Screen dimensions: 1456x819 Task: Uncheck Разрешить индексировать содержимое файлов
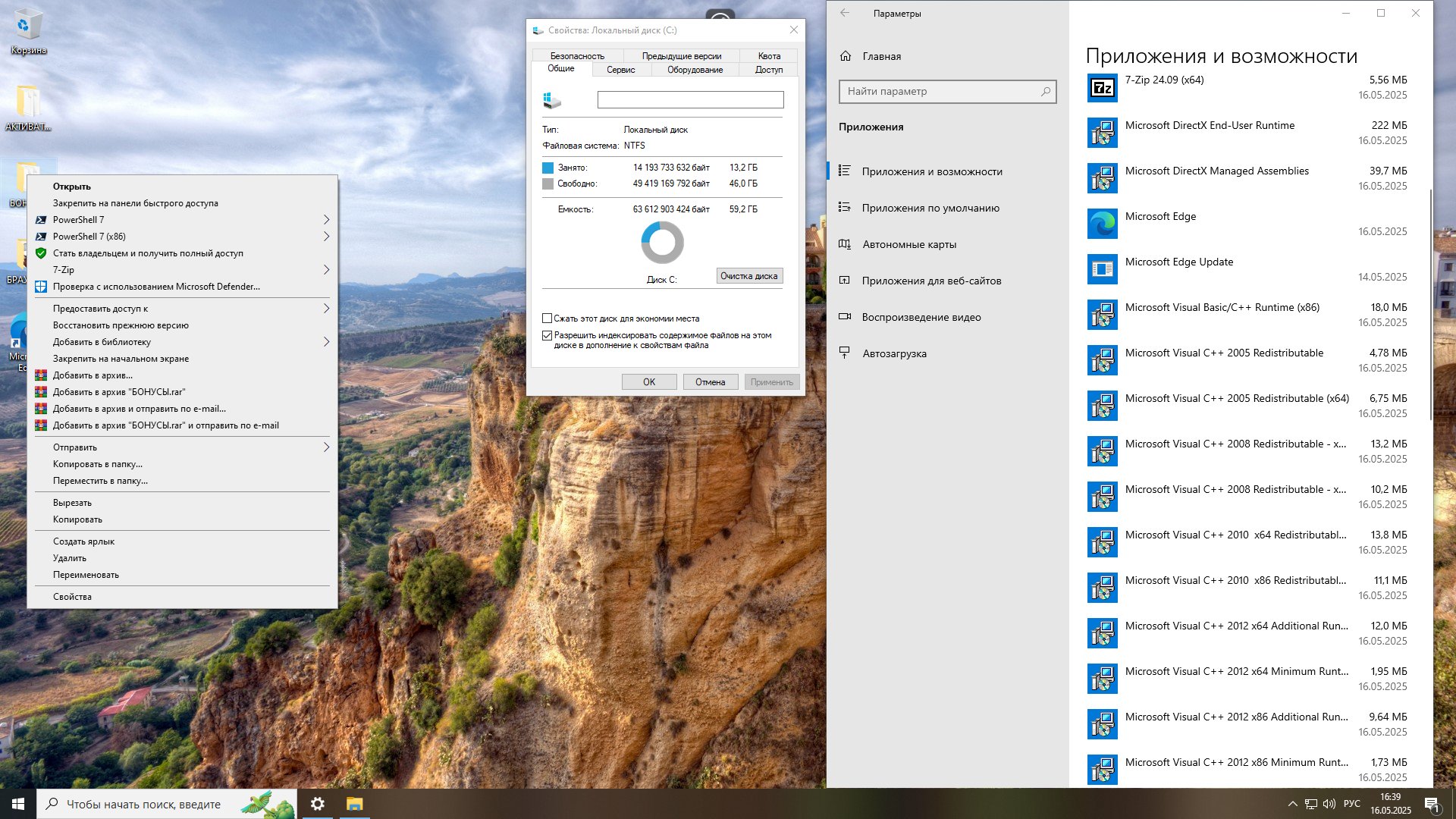tap(547, 335)
